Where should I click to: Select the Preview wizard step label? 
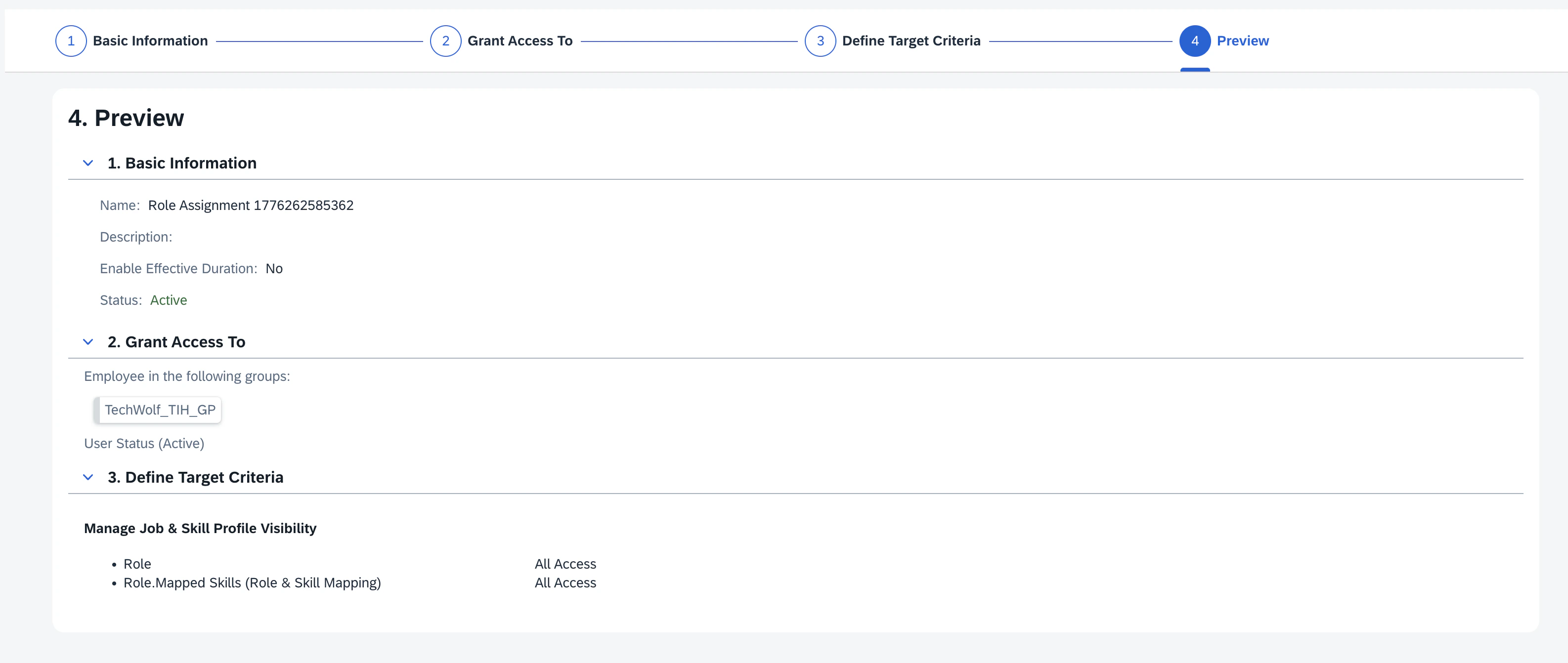pyautogui.click(x=1242, y=41)
